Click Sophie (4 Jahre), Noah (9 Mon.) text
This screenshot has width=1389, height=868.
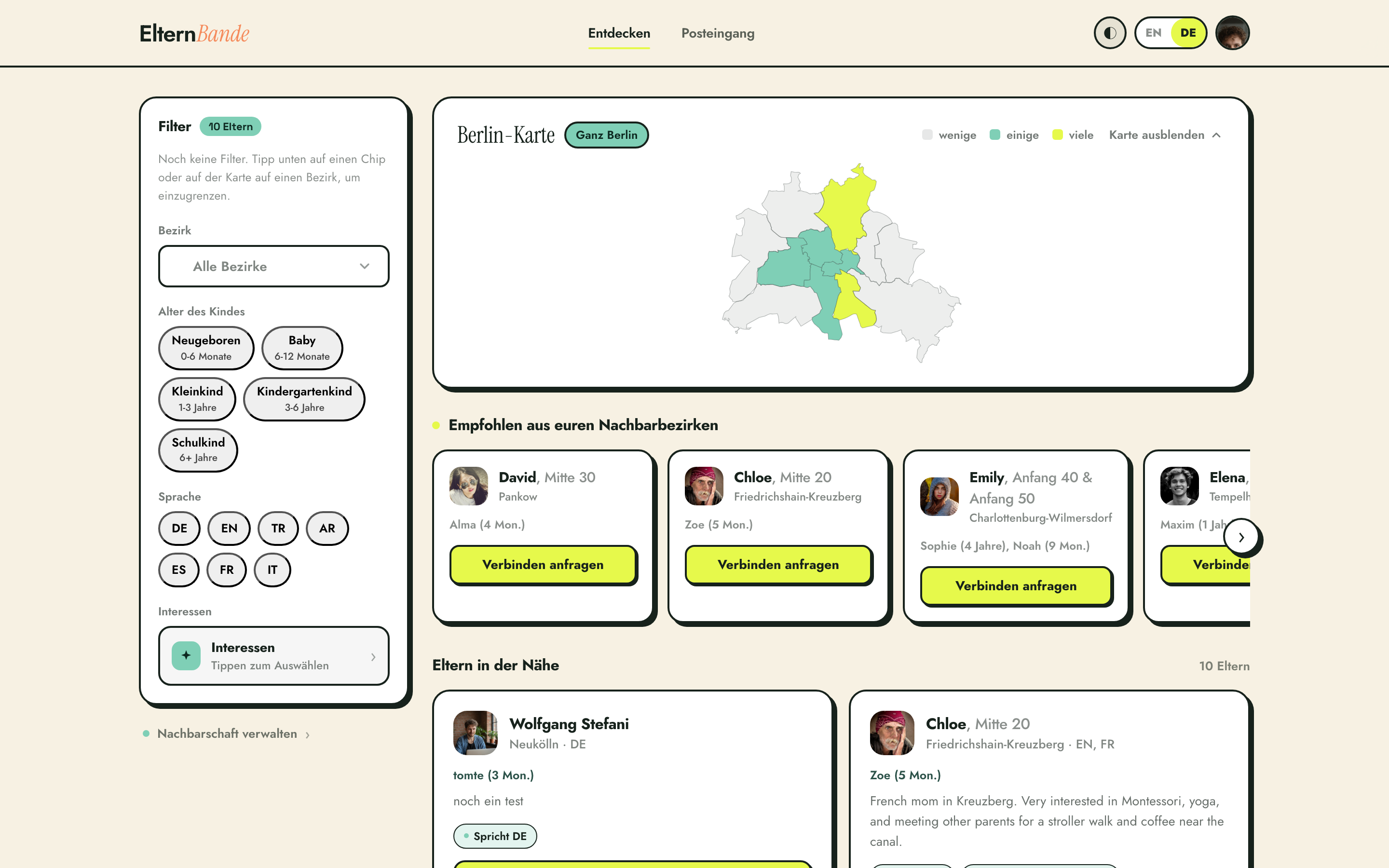1005,546
